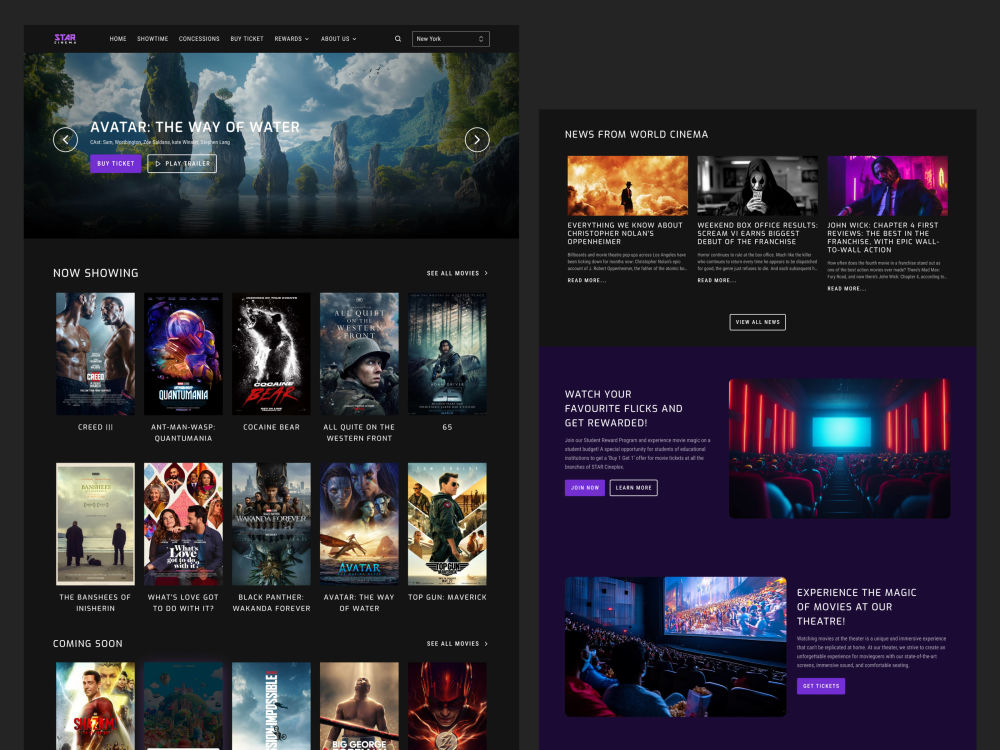
Task: Select What's Love Got To Do With It poster
Action: coord(184,524)
